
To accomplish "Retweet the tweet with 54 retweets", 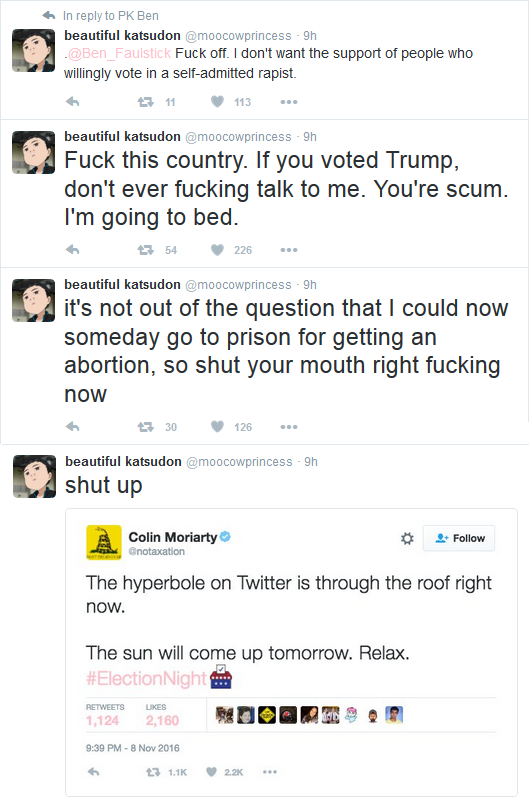I will (146, 250).
